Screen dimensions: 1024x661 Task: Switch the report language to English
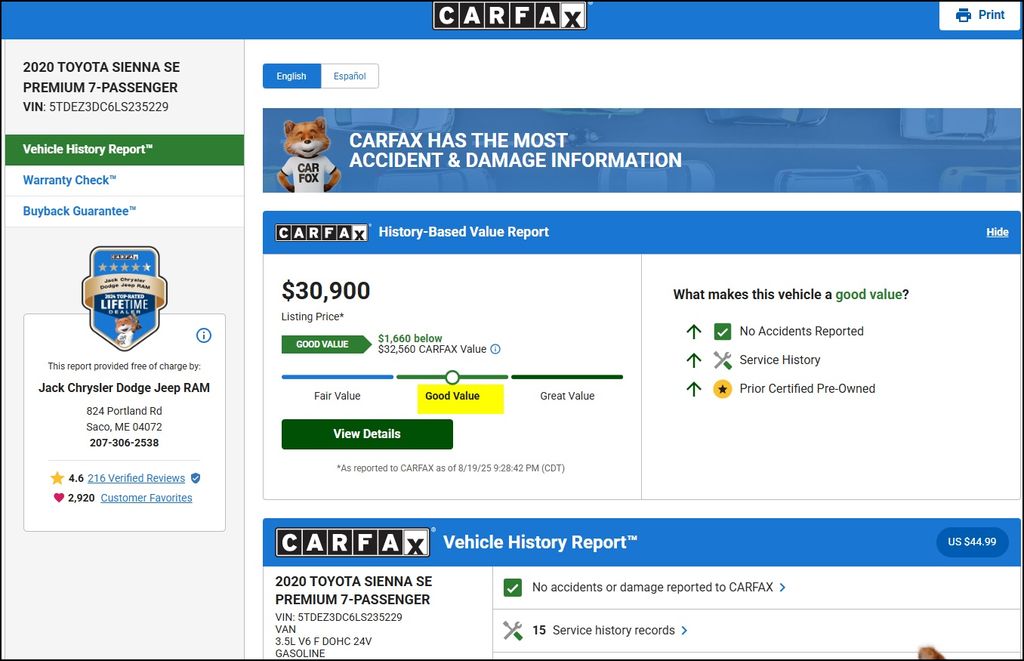(291, 76)
